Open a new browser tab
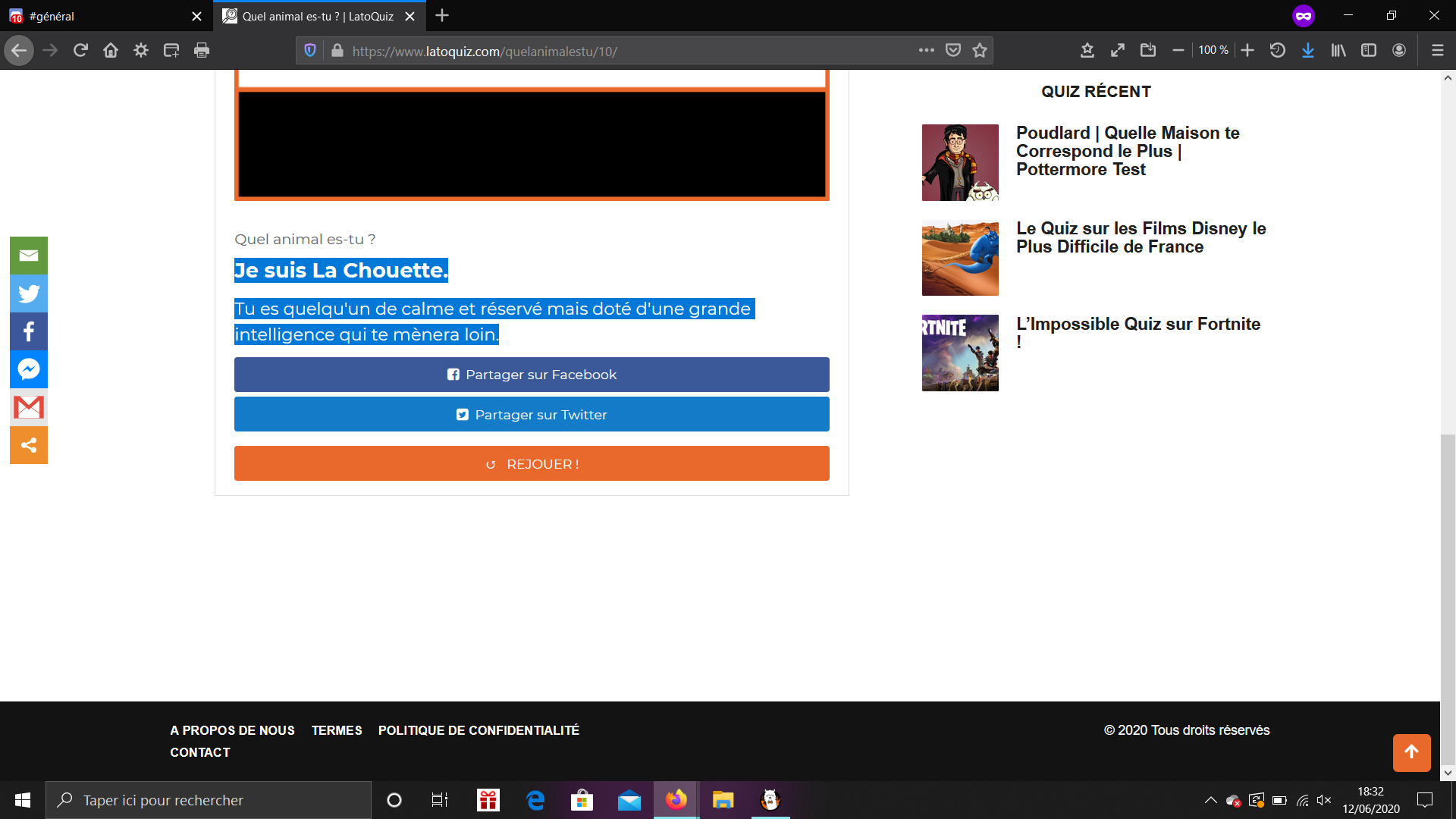The image size is (1456, 819). point(442,15)
